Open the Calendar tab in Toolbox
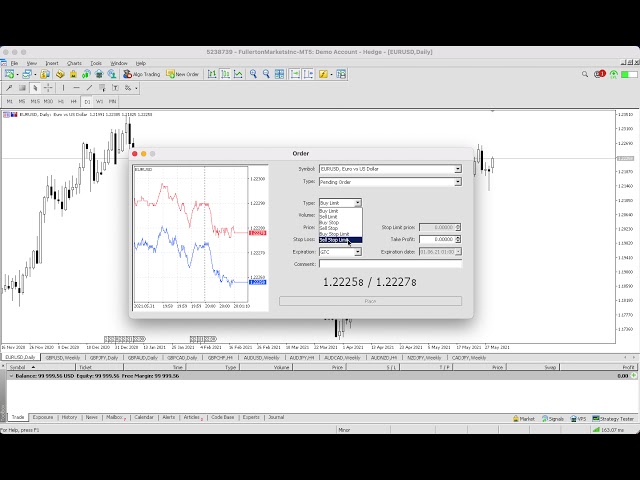640x480 pixels. pos(144,417)
